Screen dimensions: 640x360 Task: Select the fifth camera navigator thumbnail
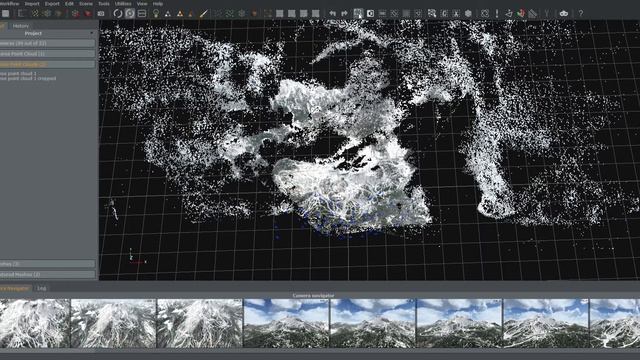(373, 323)
